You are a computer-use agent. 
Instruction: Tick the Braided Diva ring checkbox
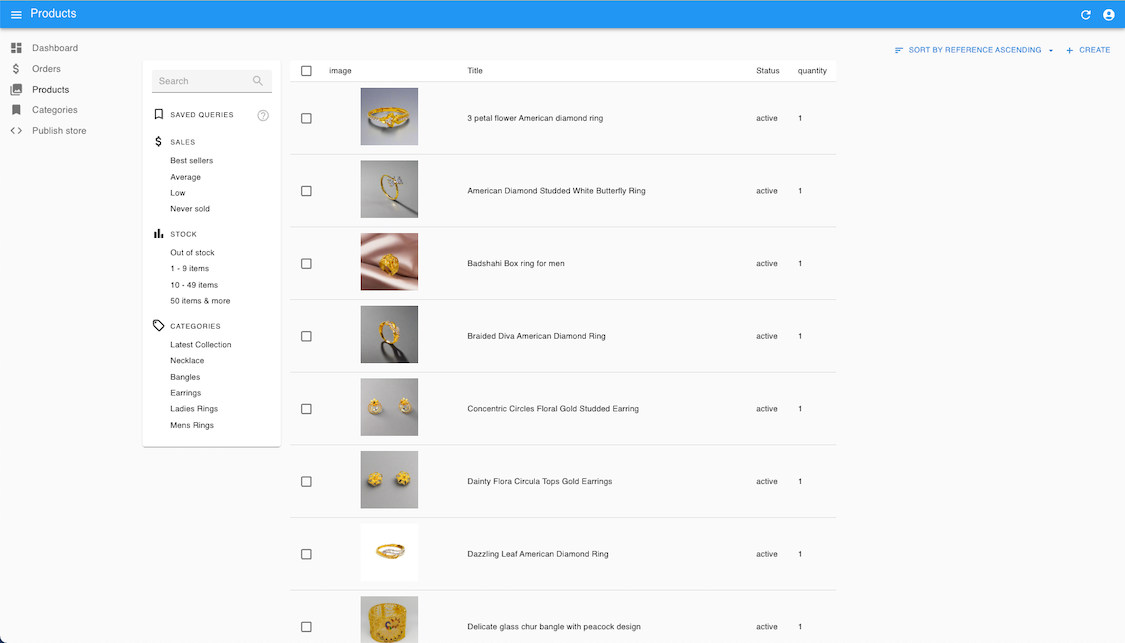pyautogui.click(x=306, y=337)
